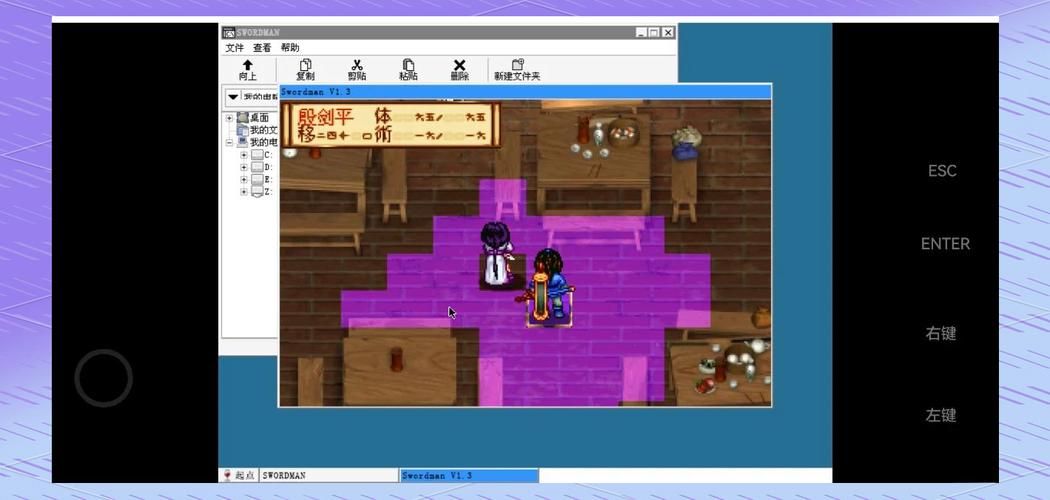Open the address bar dropdown arrow

pyautogui.click(x=232, y=97)
